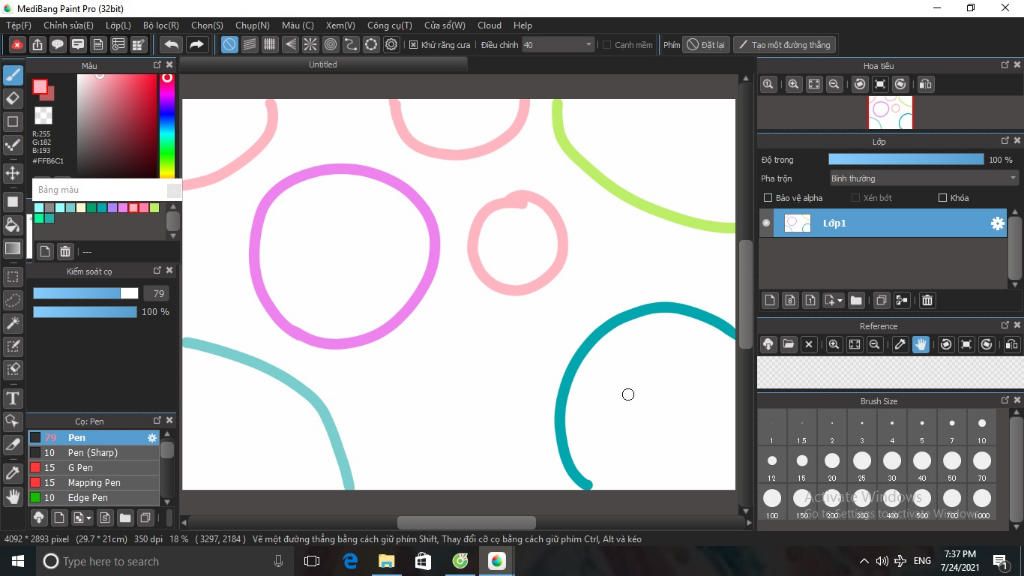Adjust the brush size slider showing 79
Image resolution: width=1024 pixels, height=576 pixels.
[86, 293]
